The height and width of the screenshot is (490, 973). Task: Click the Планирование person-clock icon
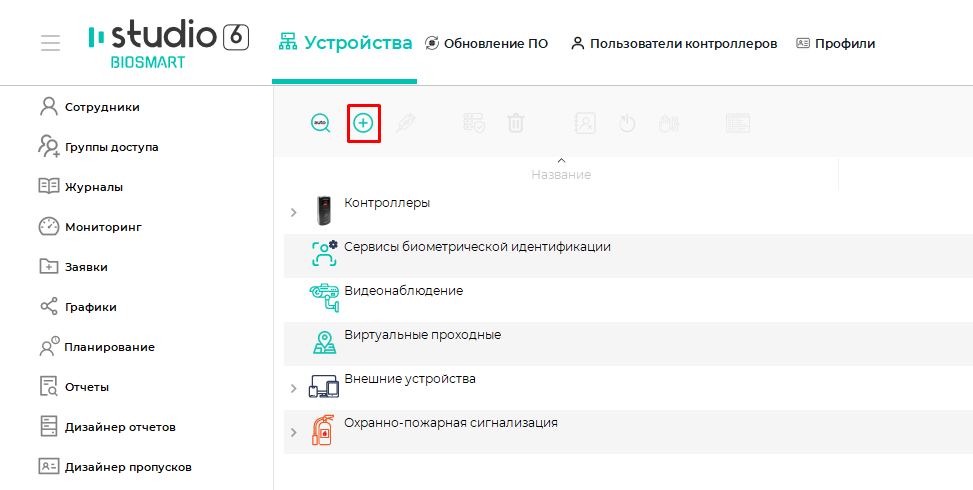pos(49,346)
